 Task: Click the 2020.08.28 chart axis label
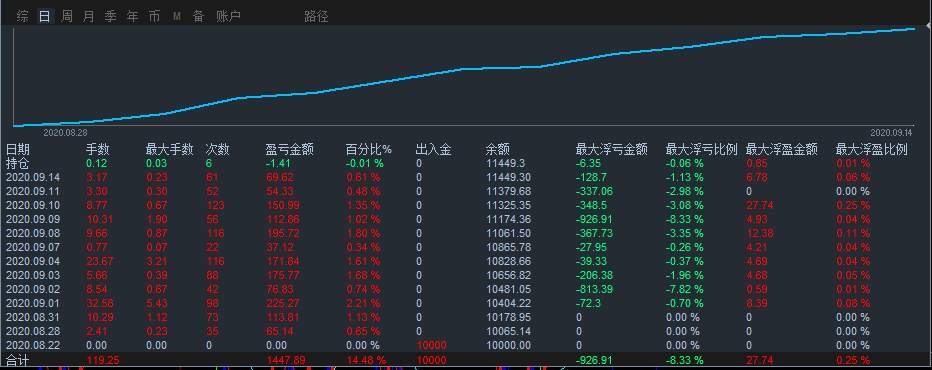[65, 133]
